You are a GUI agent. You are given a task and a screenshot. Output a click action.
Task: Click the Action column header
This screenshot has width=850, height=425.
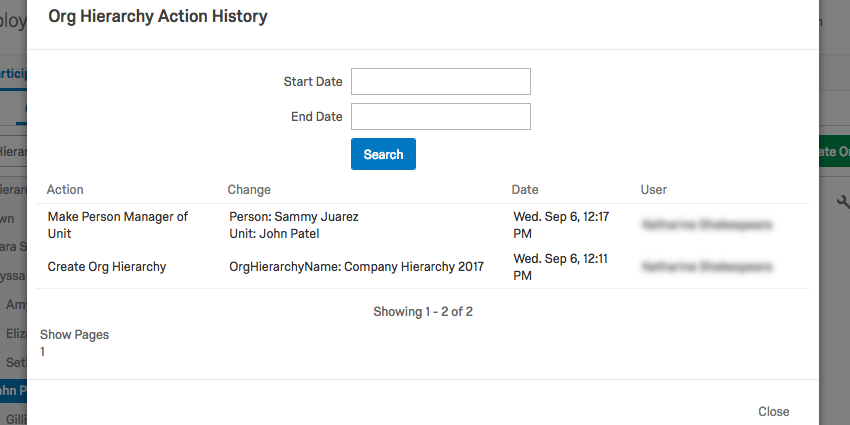coord(65,190)
